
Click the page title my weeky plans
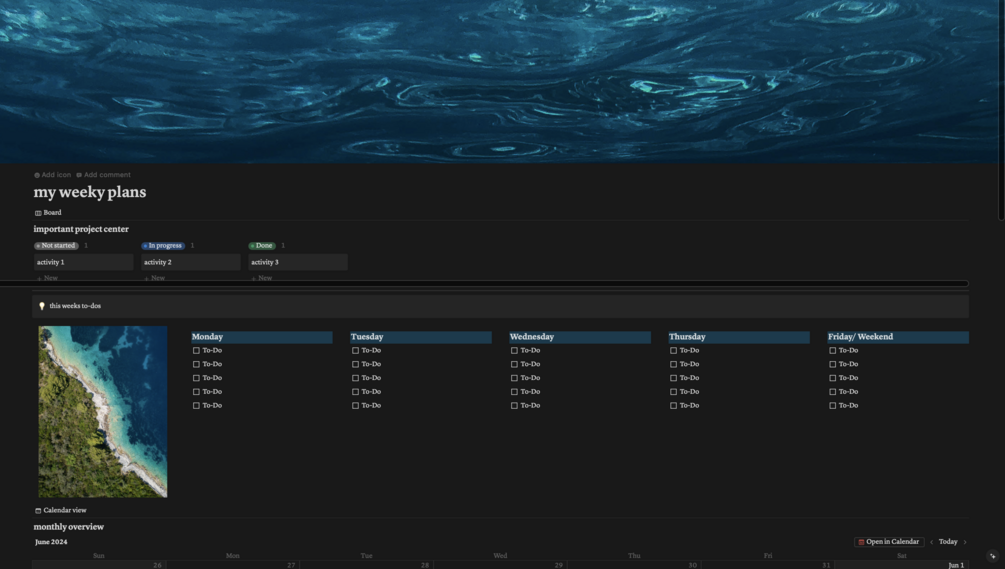[x=90, y=192]
